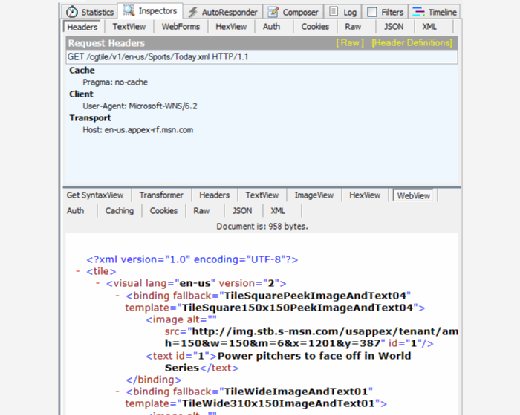Select the Cache header group
The height and width of the screenshot is (415, 520).
tap(82, 70)
